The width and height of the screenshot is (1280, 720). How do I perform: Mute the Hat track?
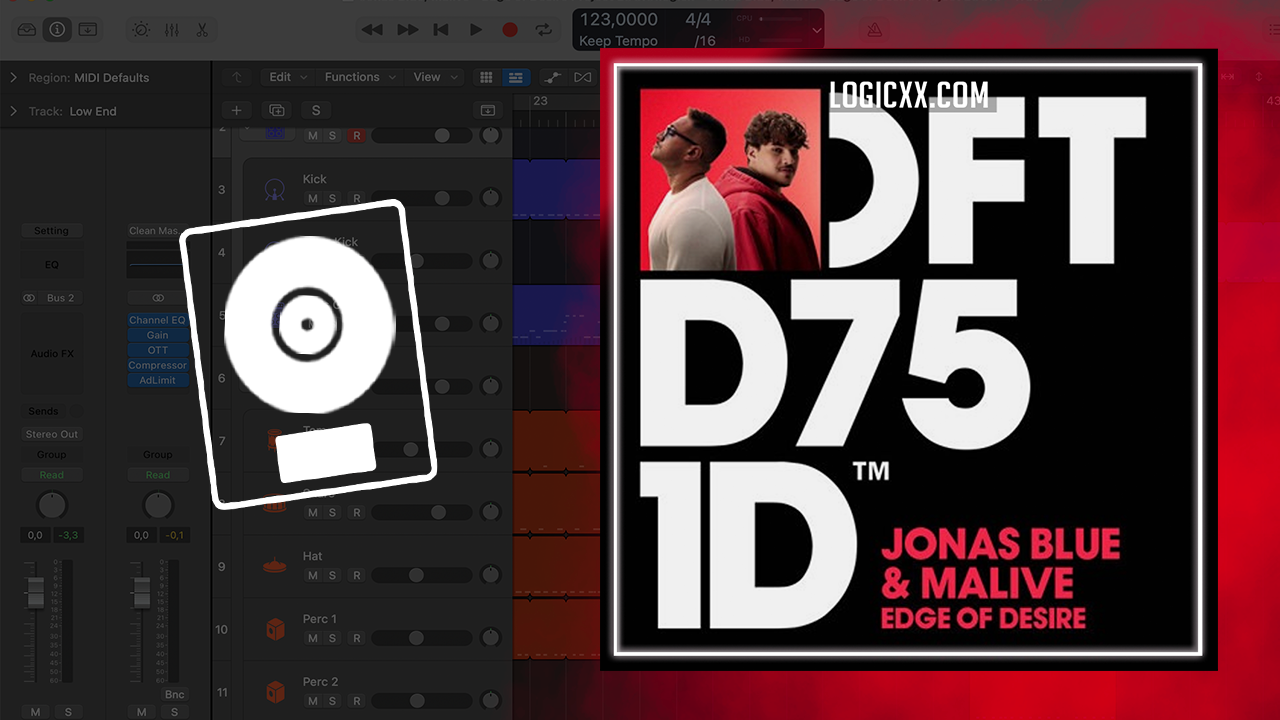coord(313,575)
